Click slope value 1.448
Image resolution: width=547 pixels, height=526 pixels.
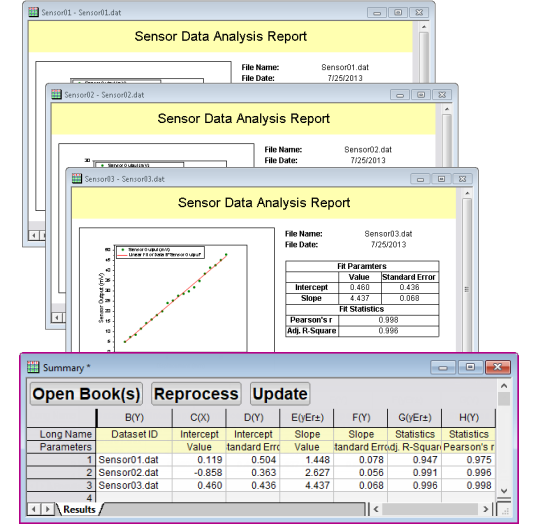tap(307, 460)
